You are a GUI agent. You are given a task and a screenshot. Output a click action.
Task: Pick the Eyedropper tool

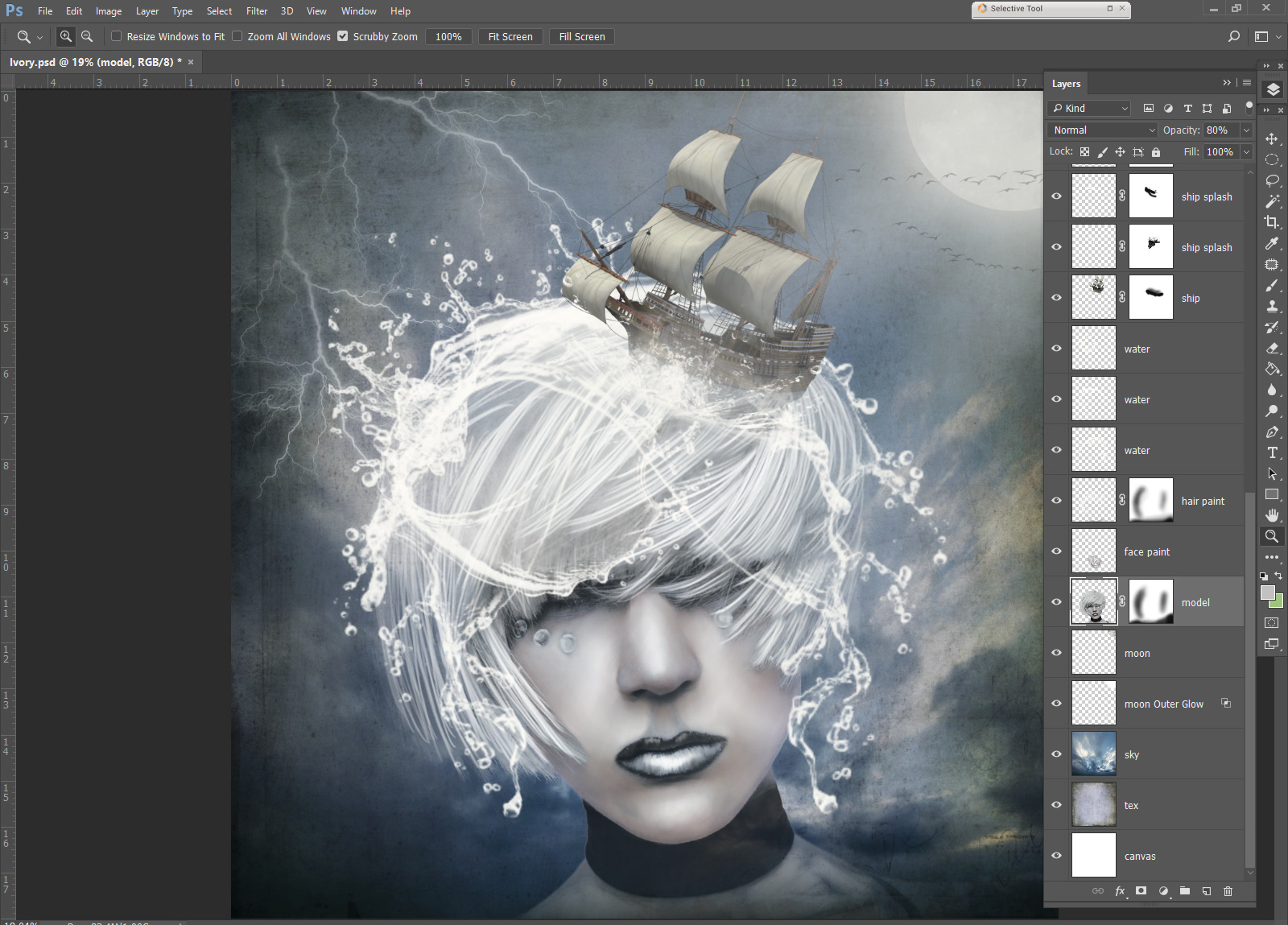tap(1272, 243)
